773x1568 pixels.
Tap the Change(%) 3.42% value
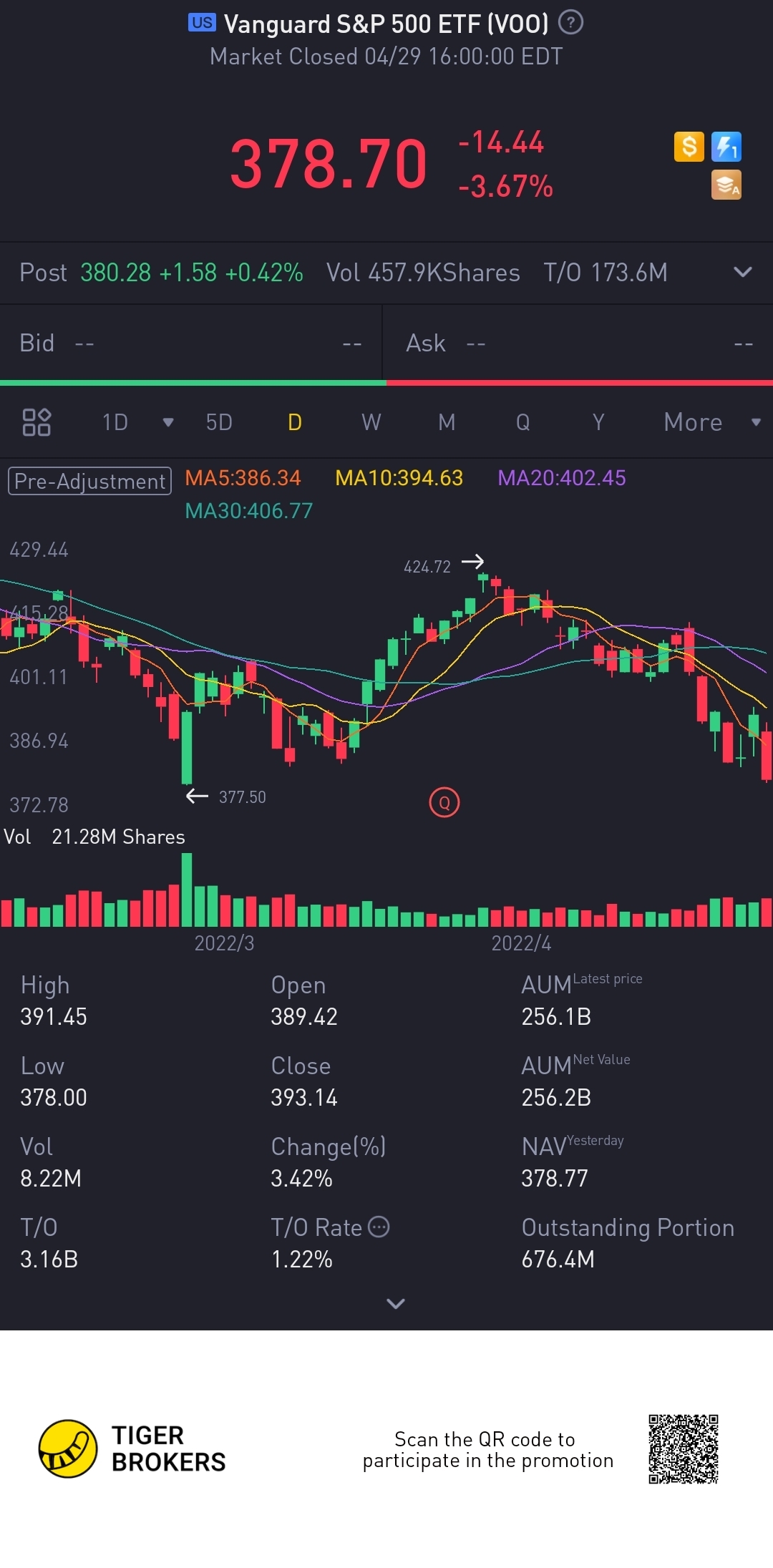click(301, 1178)
